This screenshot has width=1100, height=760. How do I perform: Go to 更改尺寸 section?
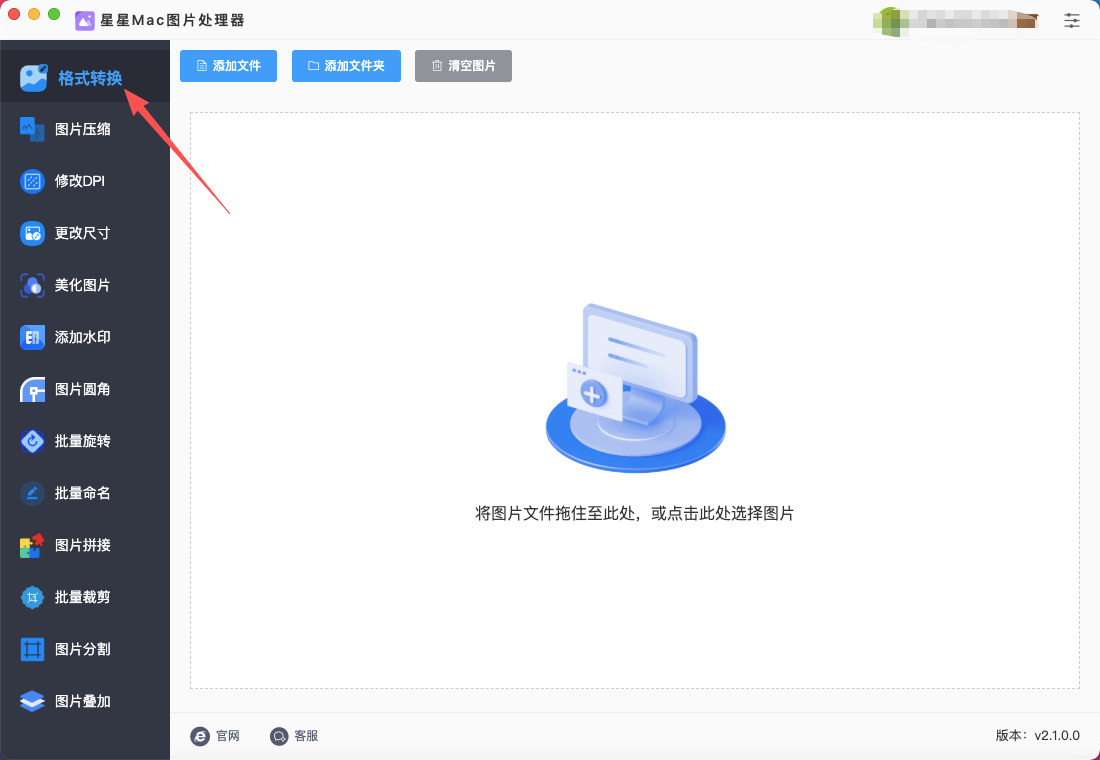click(x=83, y=233)
